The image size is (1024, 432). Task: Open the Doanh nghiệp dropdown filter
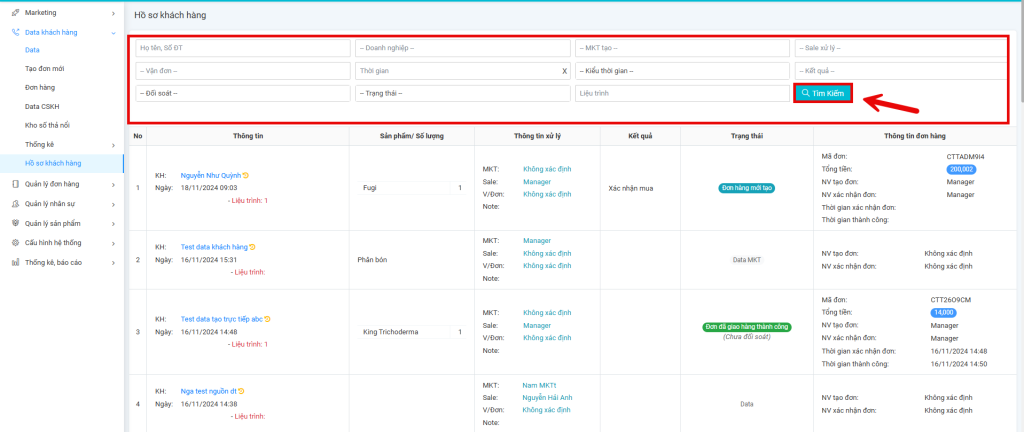point(462,48)
